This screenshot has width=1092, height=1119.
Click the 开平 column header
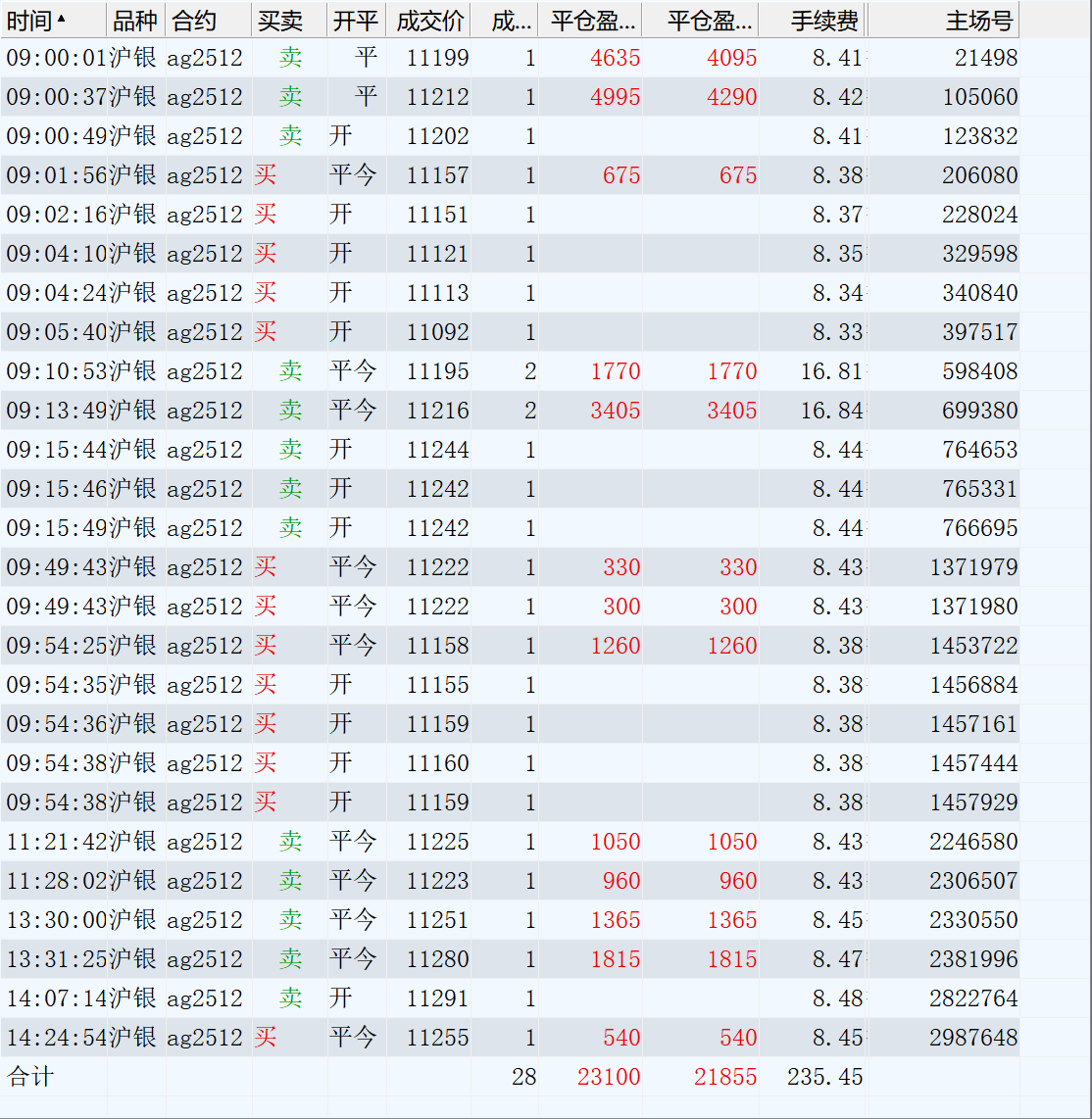[356, 20]
